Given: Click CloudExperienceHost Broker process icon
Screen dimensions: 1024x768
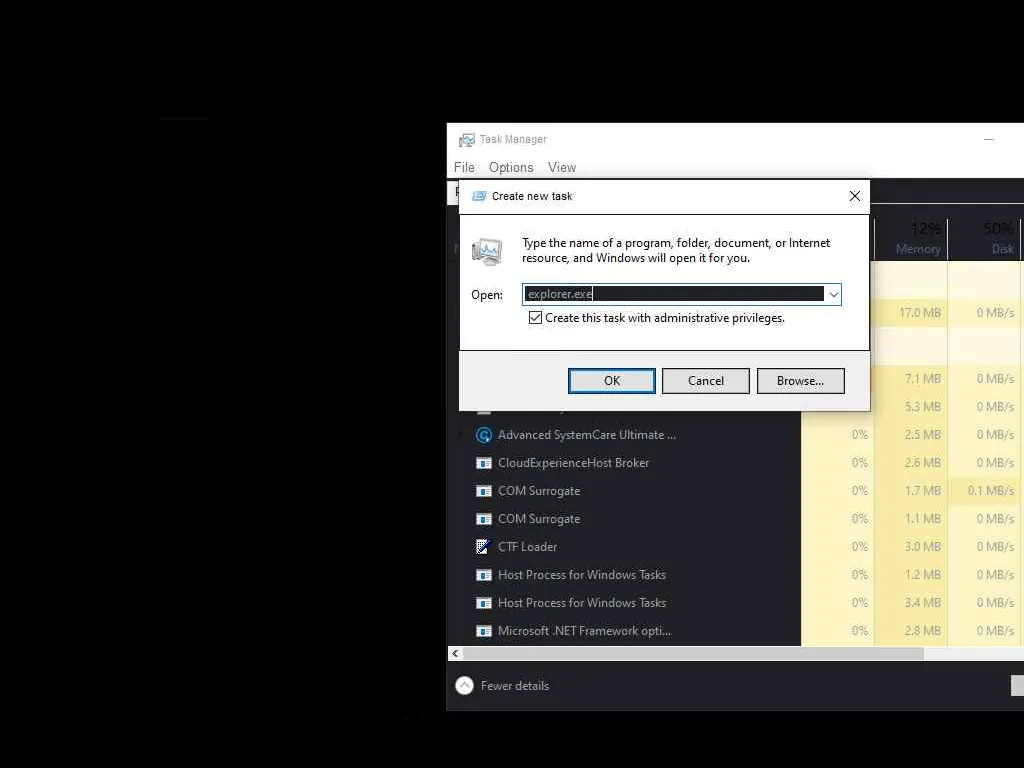Looking at the screenshot, I should (x=483, y=463).
